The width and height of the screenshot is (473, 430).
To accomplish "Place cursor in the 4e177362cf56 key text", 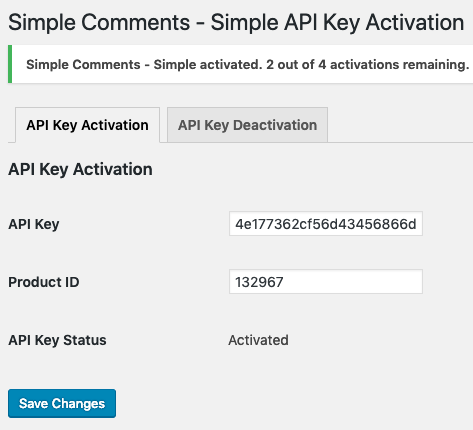I will 326,224.
